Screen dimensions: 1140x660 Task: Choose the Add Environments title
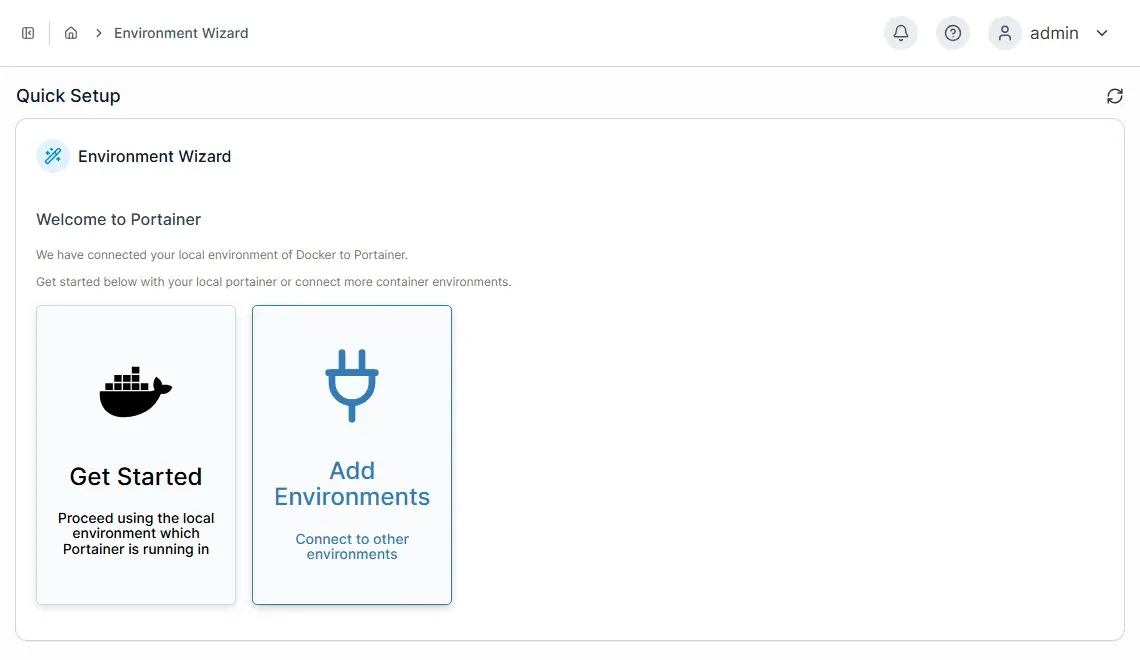pos(352,483)
